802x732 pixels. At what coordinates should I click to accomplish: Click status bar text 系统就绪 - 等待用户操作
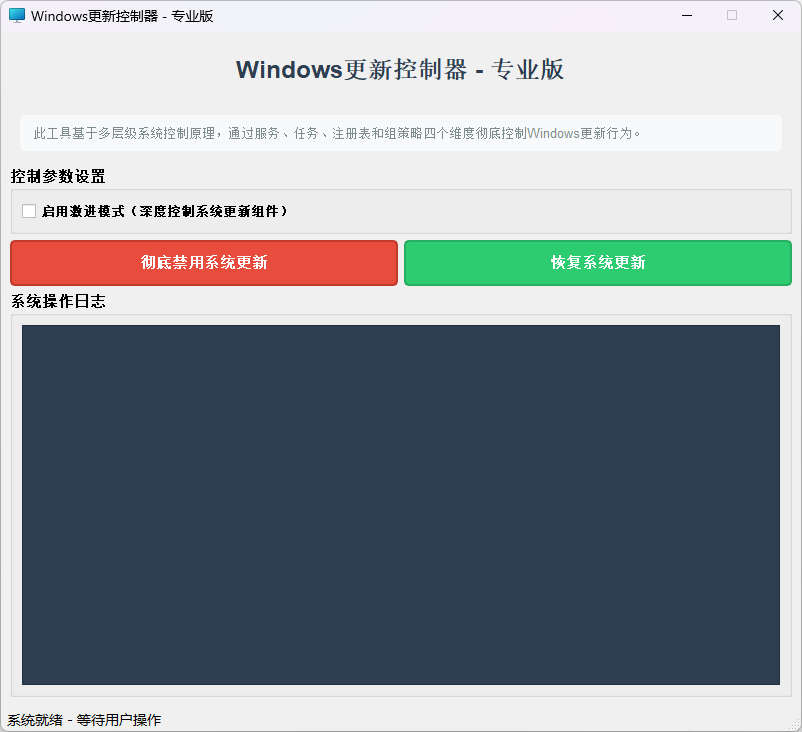(x=84, y=720)
